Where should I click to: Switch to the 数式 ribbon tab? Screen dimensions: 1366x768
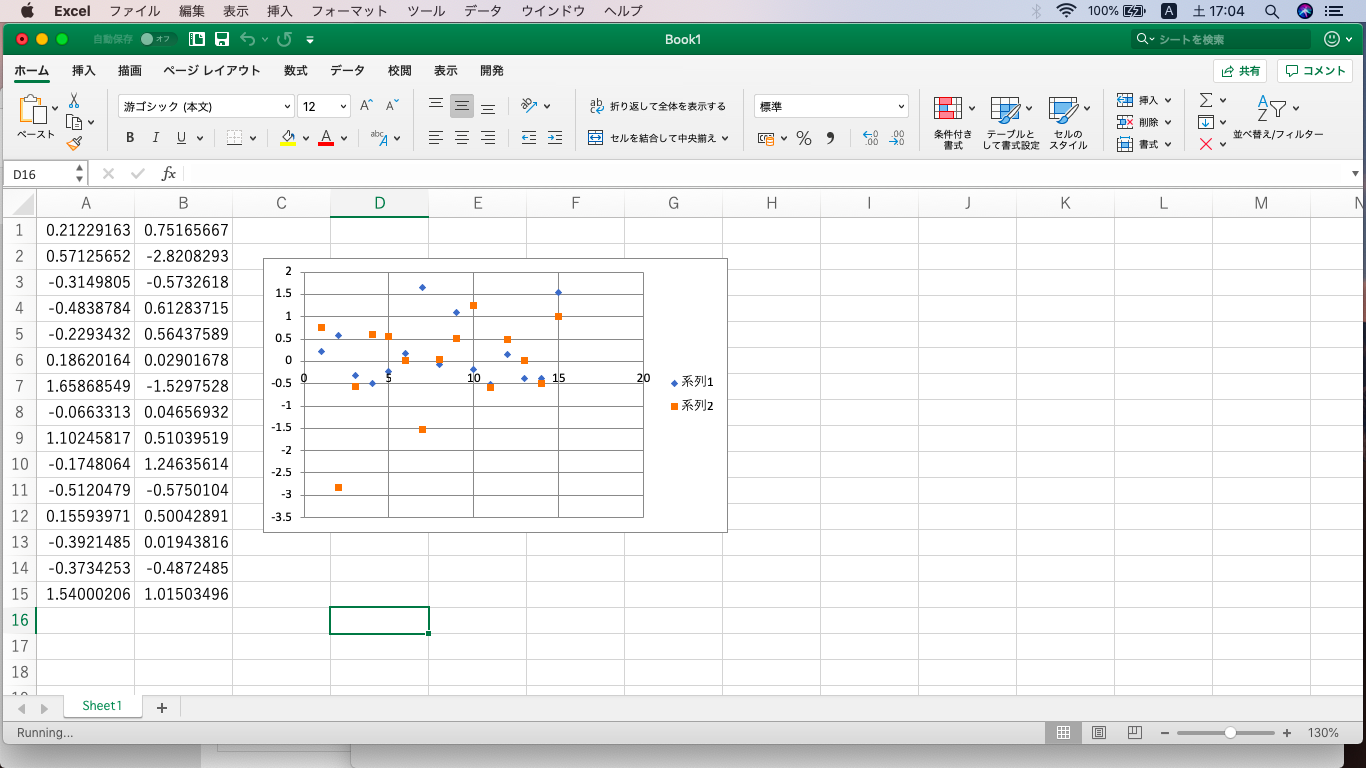pyautogui.click(x=297, y=70)
